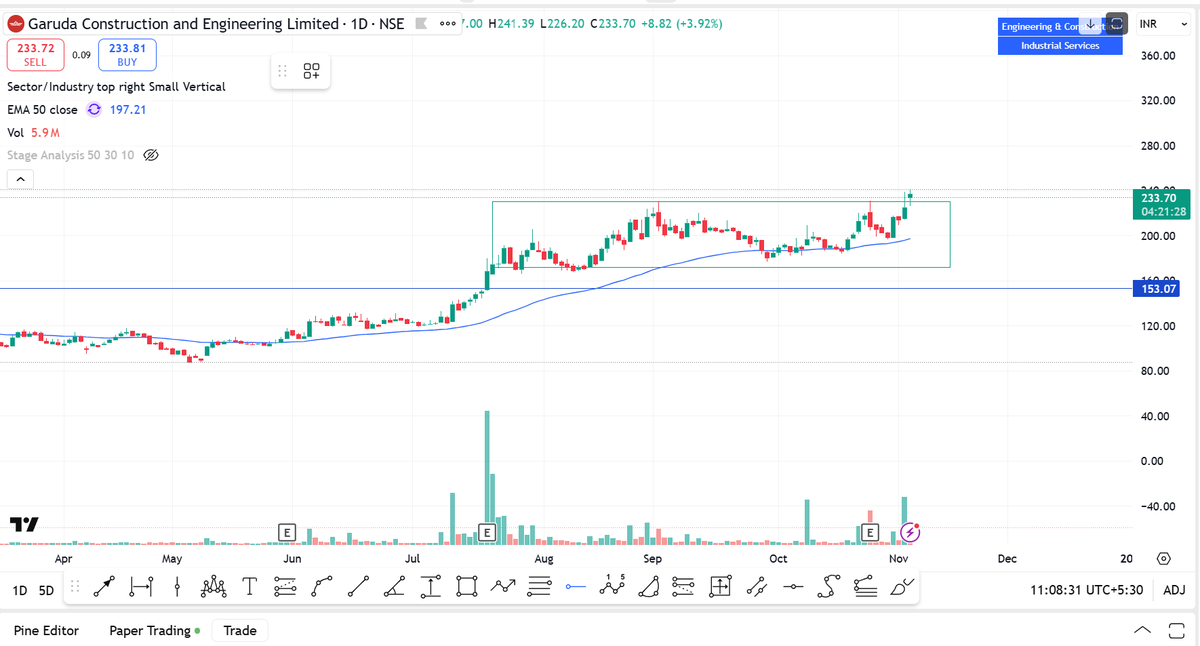Click the Stage Analysis 50 30 10 label
This screenshot has width=1200, height=646.
[x=71, y=155]
